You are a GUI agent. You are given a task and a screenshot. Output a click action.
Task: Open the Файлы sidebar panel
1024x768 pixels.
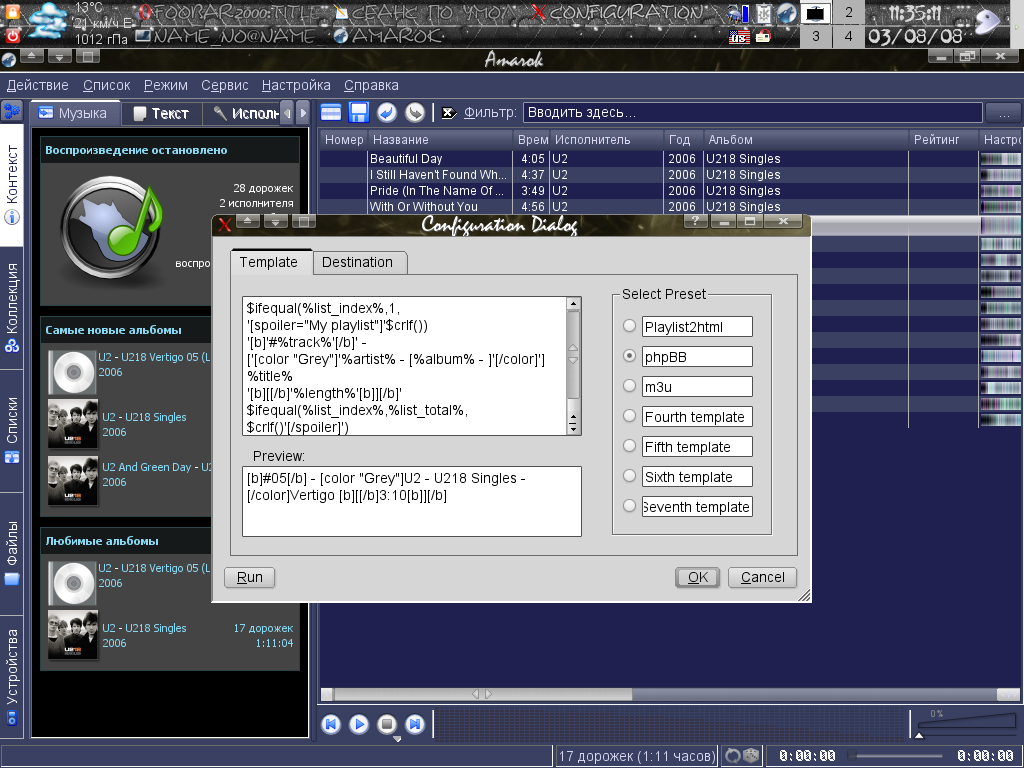tap(12, 552)
